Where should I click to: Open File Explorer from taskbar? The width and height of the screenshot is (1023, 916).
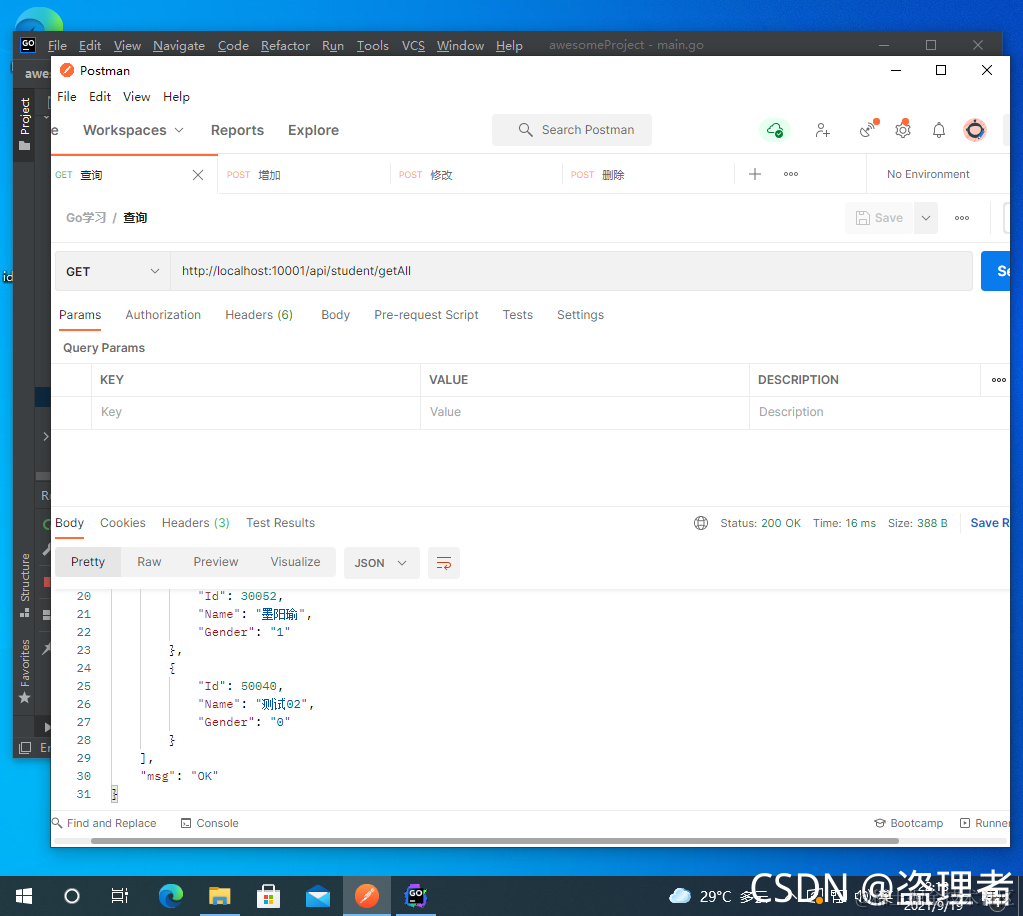point(220,896)
